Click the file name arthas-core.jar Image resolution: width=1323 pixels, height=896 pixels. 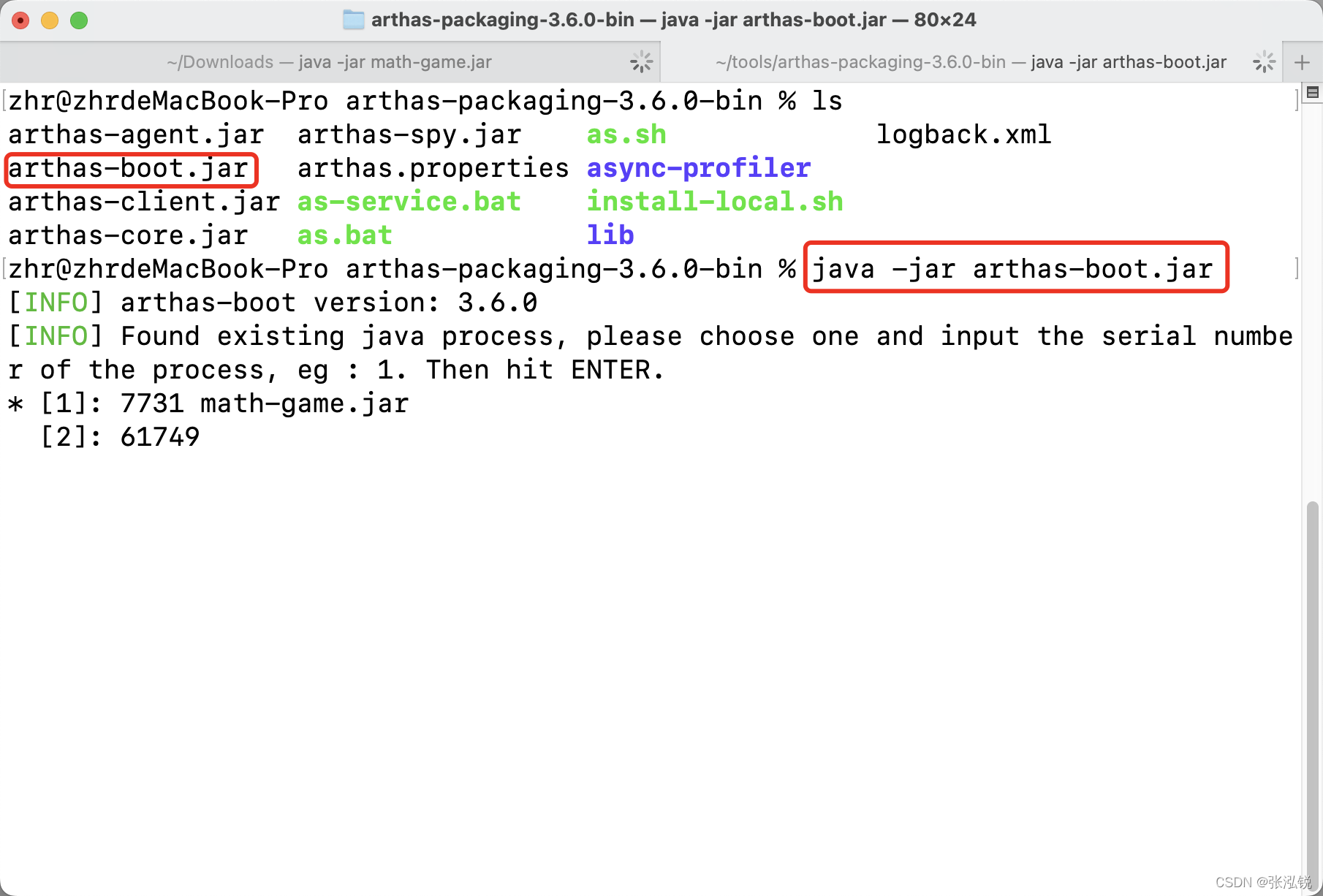point(128,236)
